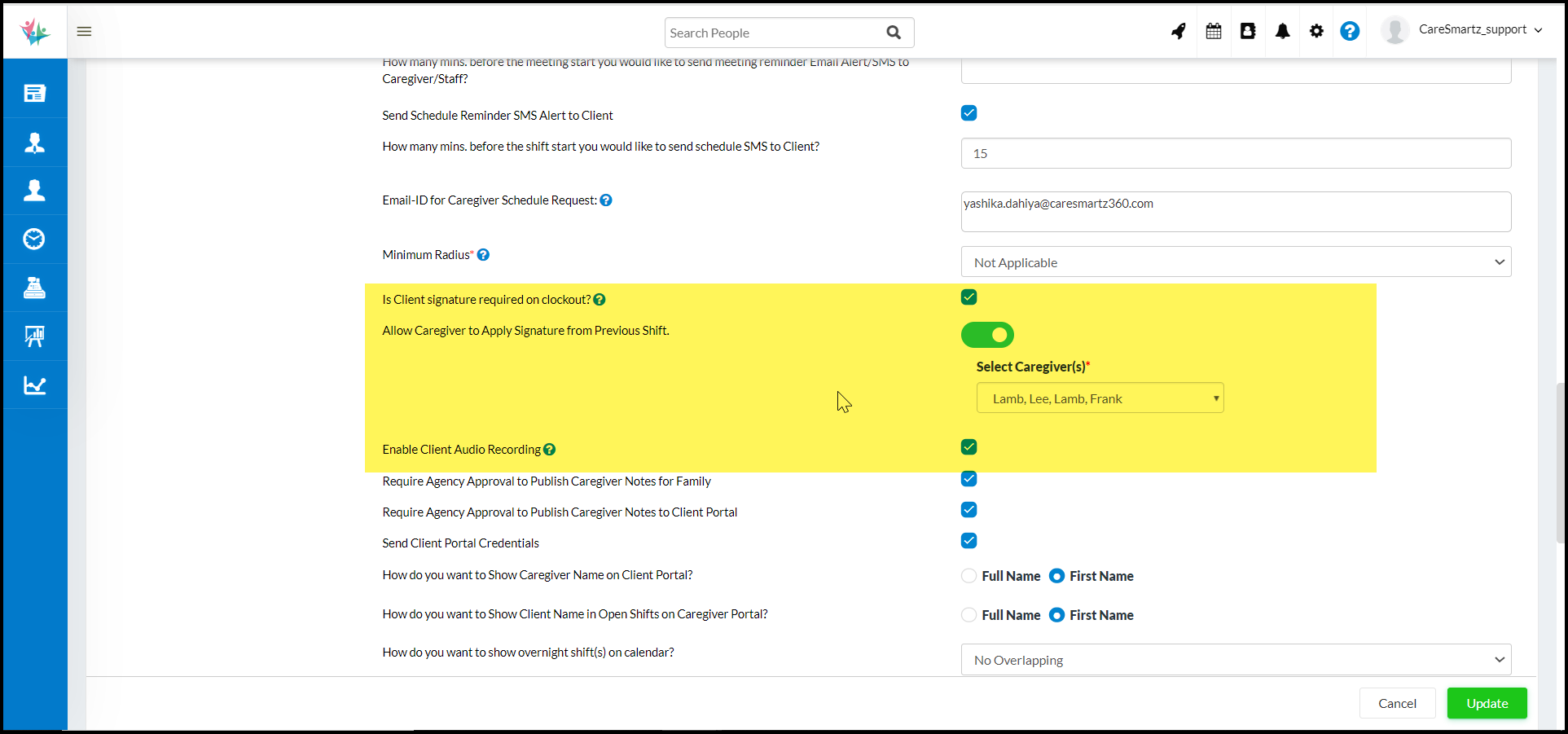1568x734 pixels.
Task: Click the blue help question icon
Action: (1350, 31)
